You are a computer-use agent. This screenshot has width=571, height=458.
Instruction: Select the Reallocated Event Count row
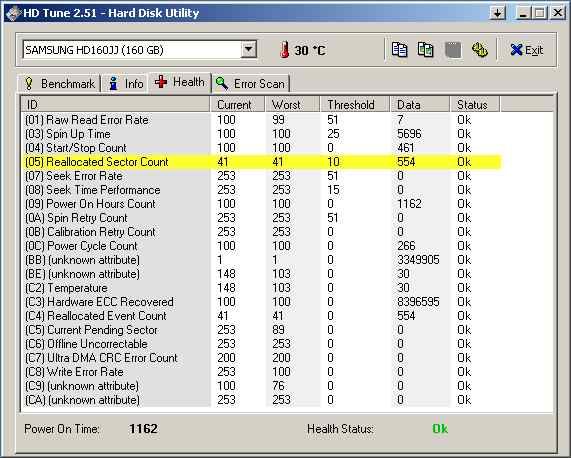261,316
